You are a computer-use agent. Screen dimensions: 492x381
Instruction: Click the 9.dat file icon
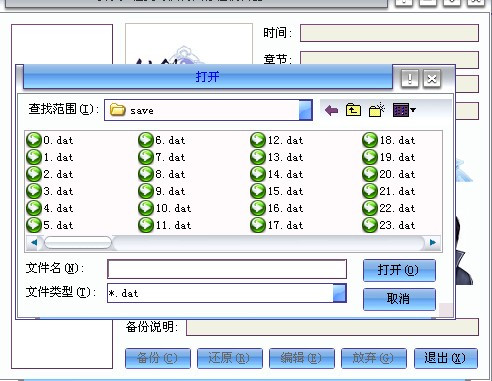[146, 191]
